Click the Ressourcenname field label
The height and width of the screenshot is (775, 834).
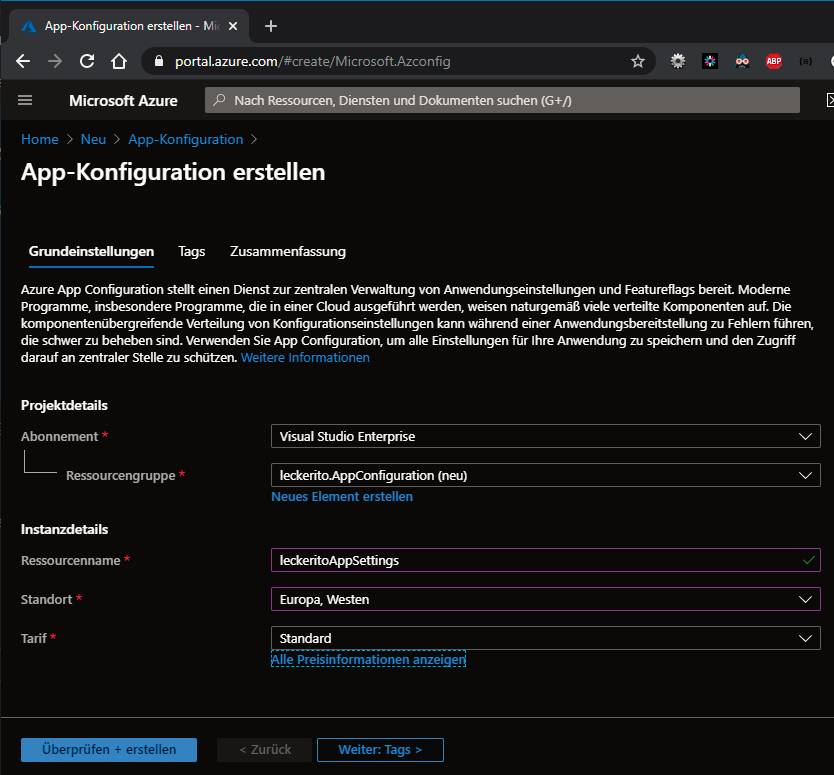click(x=71, y=561)
